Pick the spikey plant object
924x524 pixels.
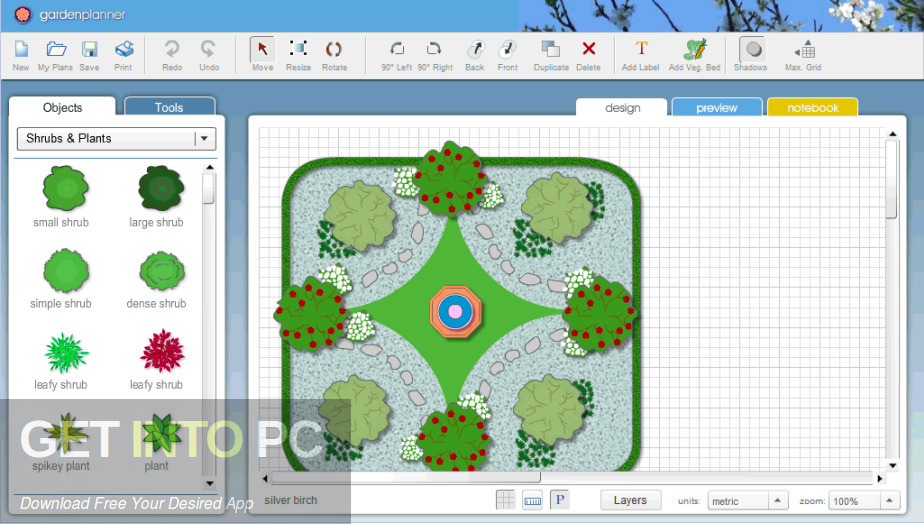pyautogui.click(x=66, y=433)
